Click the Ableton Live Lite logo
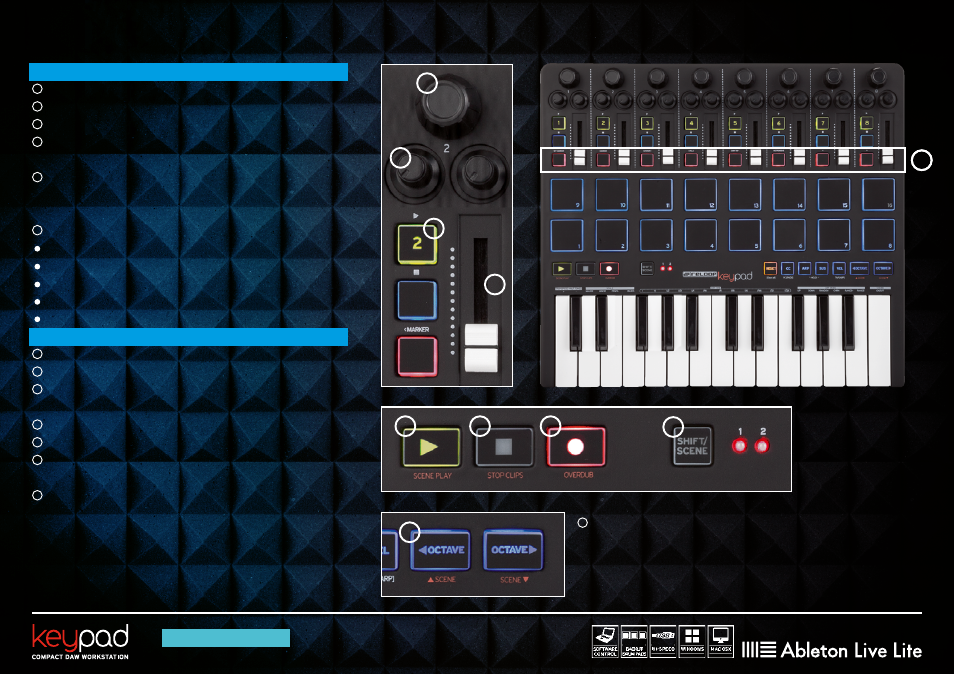The image size is (954, 674). tap(832, 650)
